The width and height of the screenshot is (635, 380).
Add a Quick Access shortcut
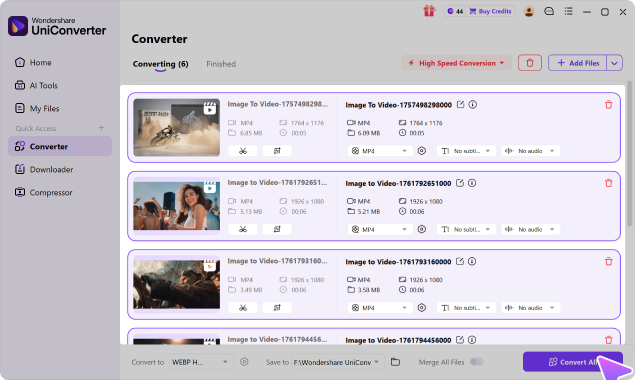[x=101, y=128]
